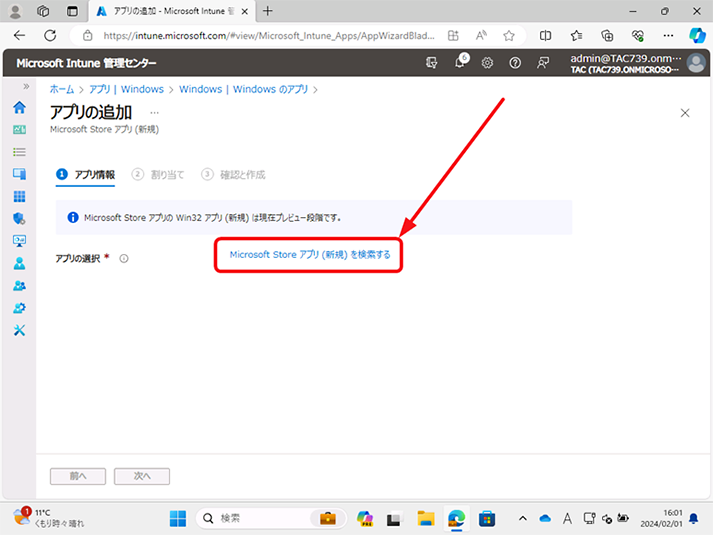The image size is (713, 535).
Task: Select the 確認と作成 step tab
Action: 233,175
